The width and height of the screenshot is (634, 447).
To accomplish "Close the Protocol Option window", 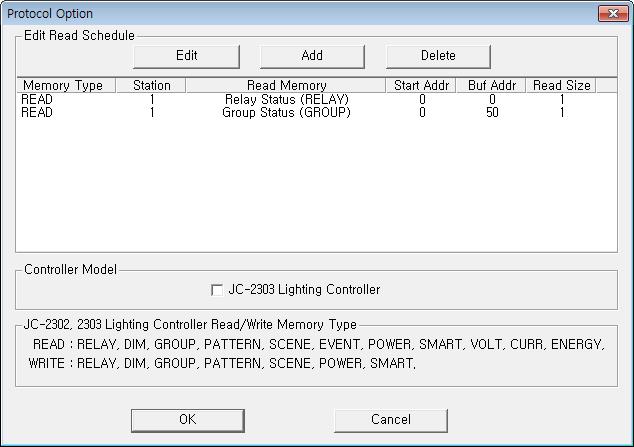I will (x=611, y=13).
